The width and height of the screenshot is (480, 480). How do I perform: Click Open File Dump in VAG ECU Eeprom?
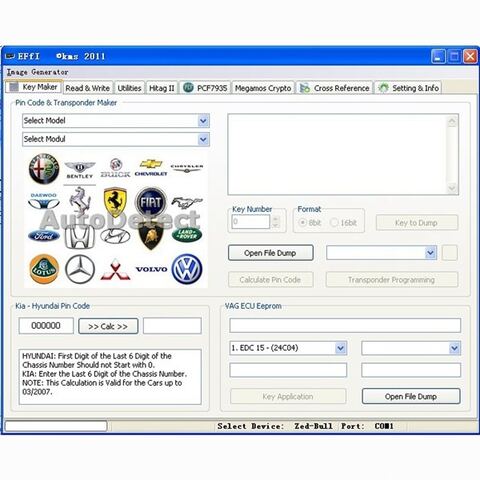411,396
